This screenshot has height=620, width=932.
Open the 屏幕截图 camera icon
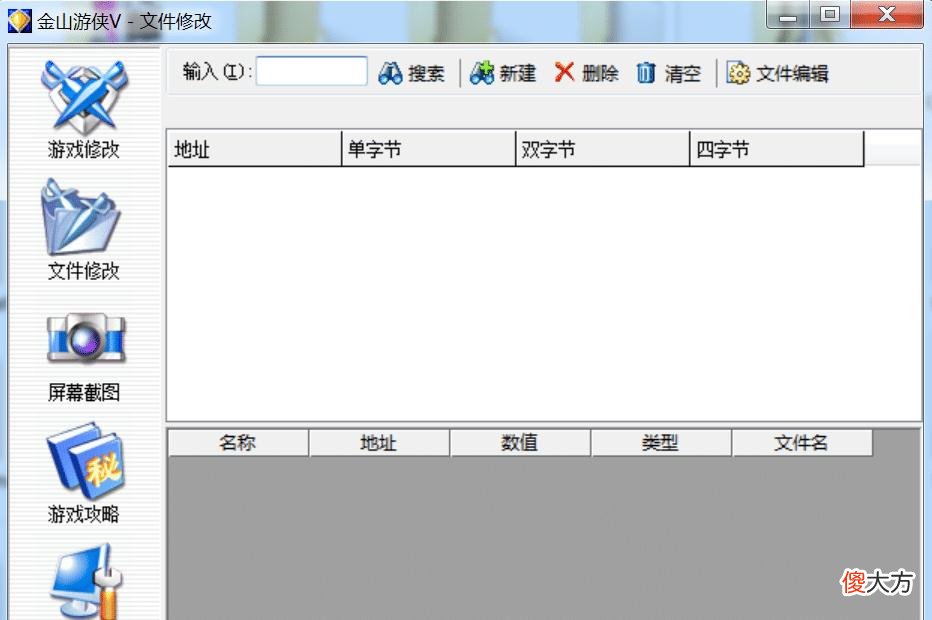[84, 357]
